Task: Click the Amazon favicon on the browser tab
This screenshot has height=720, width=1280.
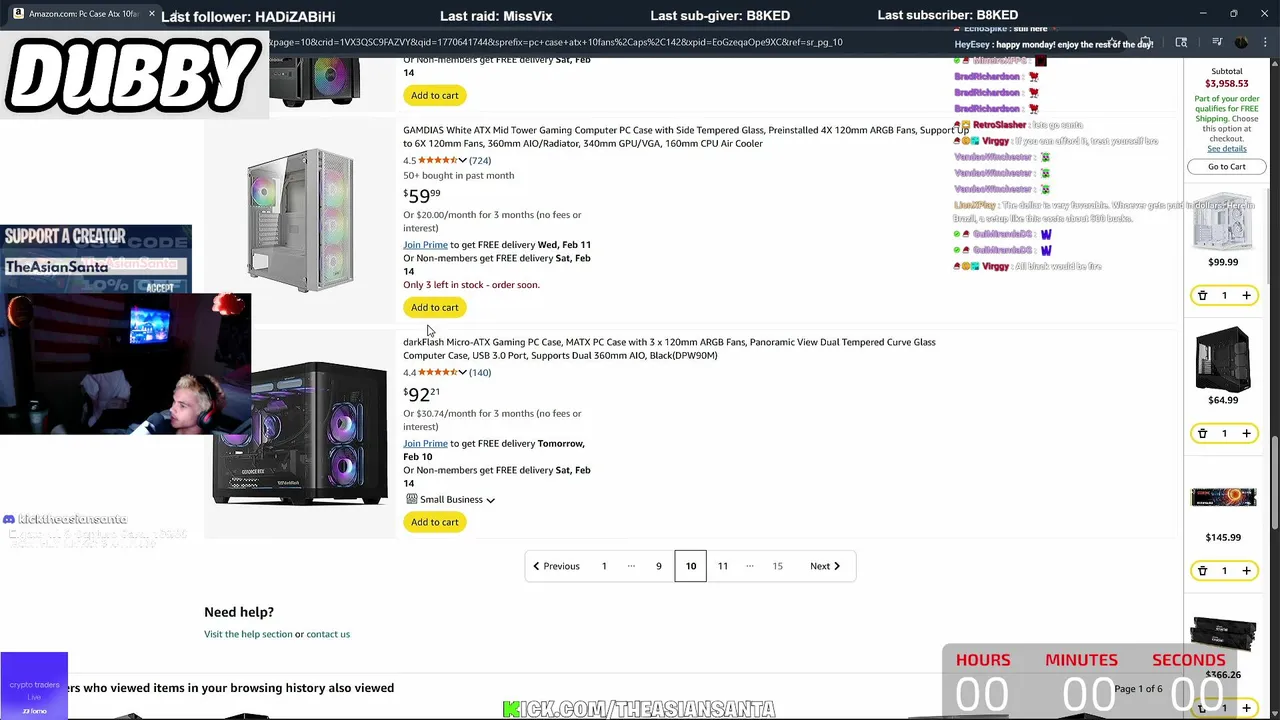Action: (18, 14)
